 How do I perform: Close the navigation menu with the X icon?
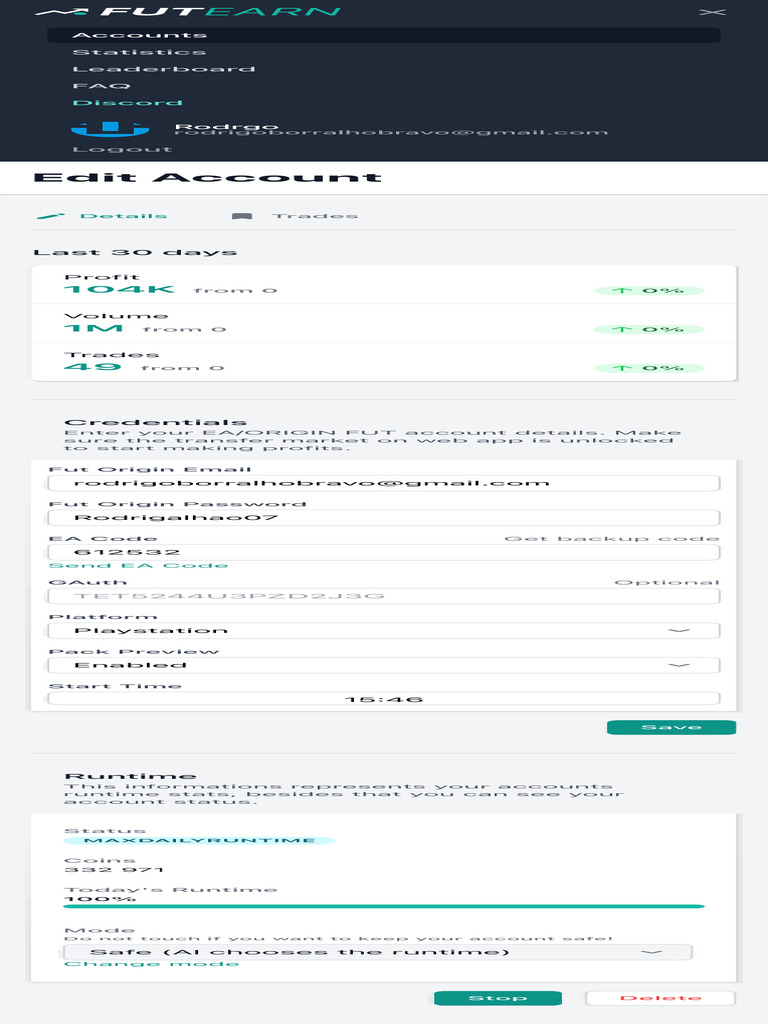(712, 12)
